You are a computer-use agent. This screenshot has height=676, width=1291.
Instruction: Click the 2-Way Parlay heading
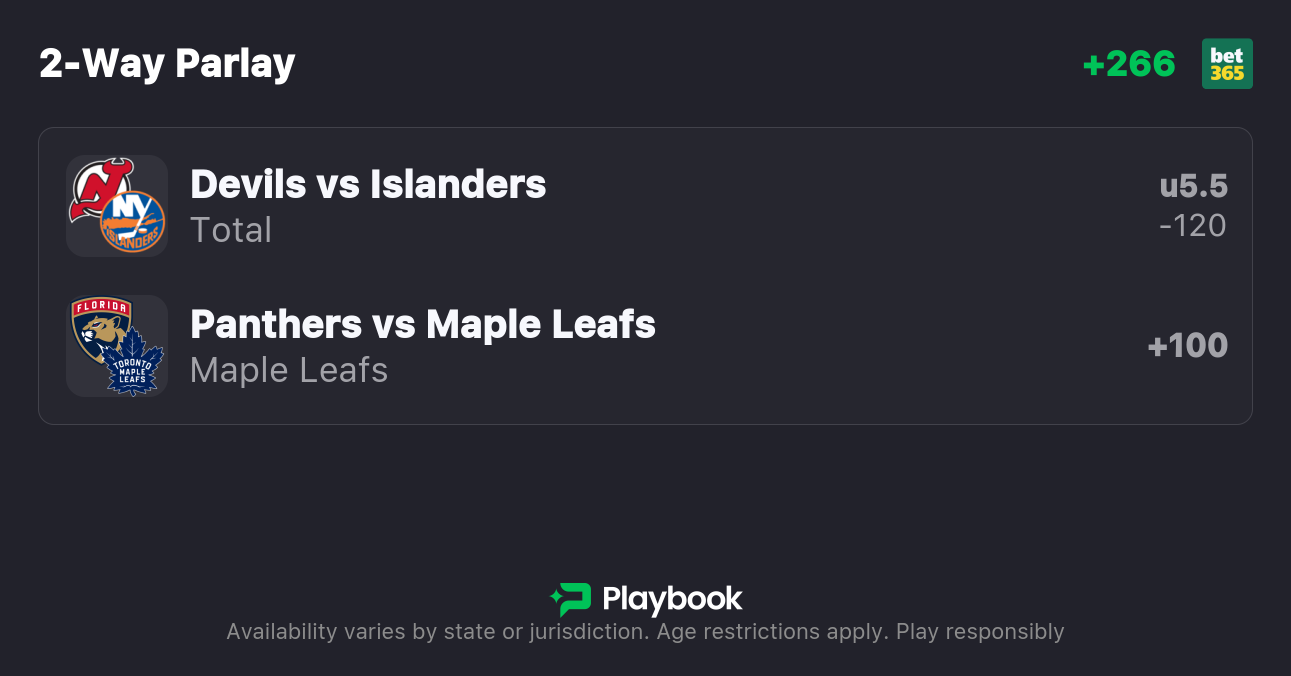click(x=167, y=64)
